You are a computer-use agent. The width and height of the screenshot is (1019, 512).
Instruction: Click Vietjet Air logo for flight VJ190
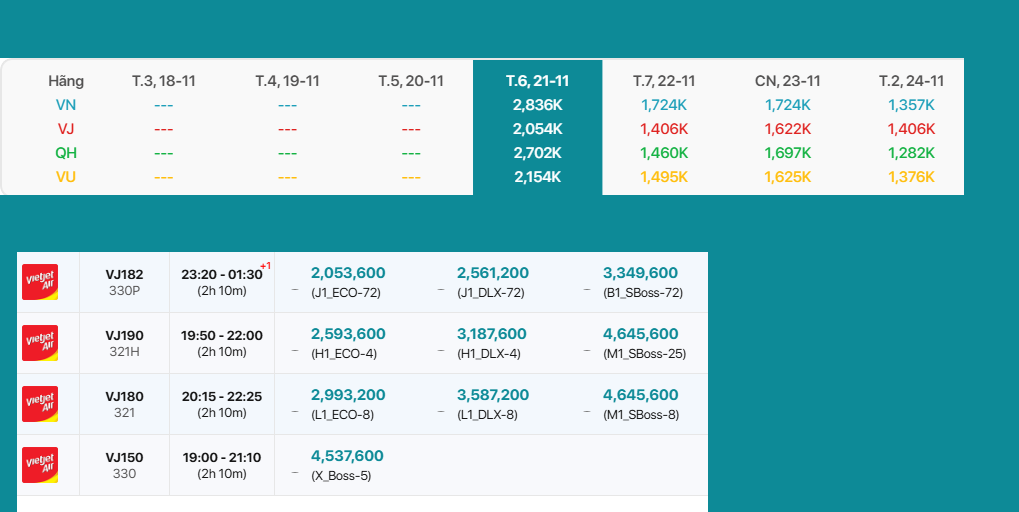pyautogui.click(x=40, y=343)
